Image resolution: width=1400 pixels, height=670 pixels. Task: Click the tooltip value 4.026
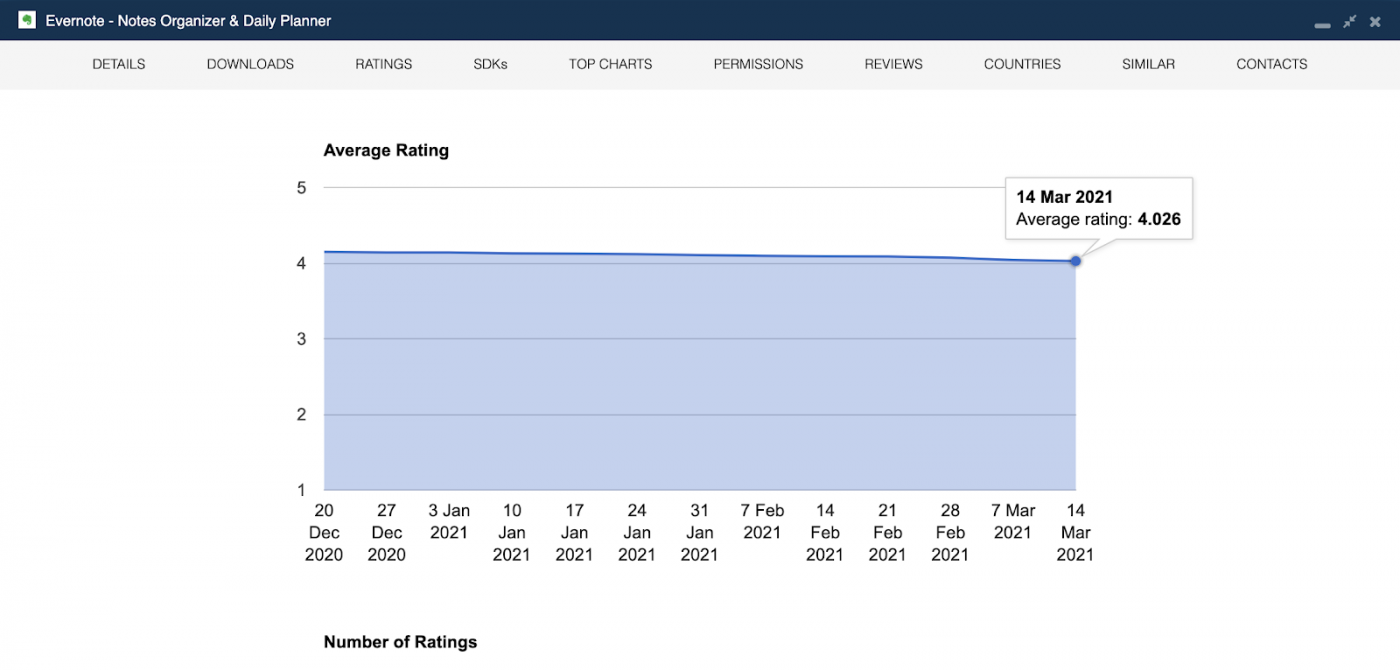coord(1160,219)
